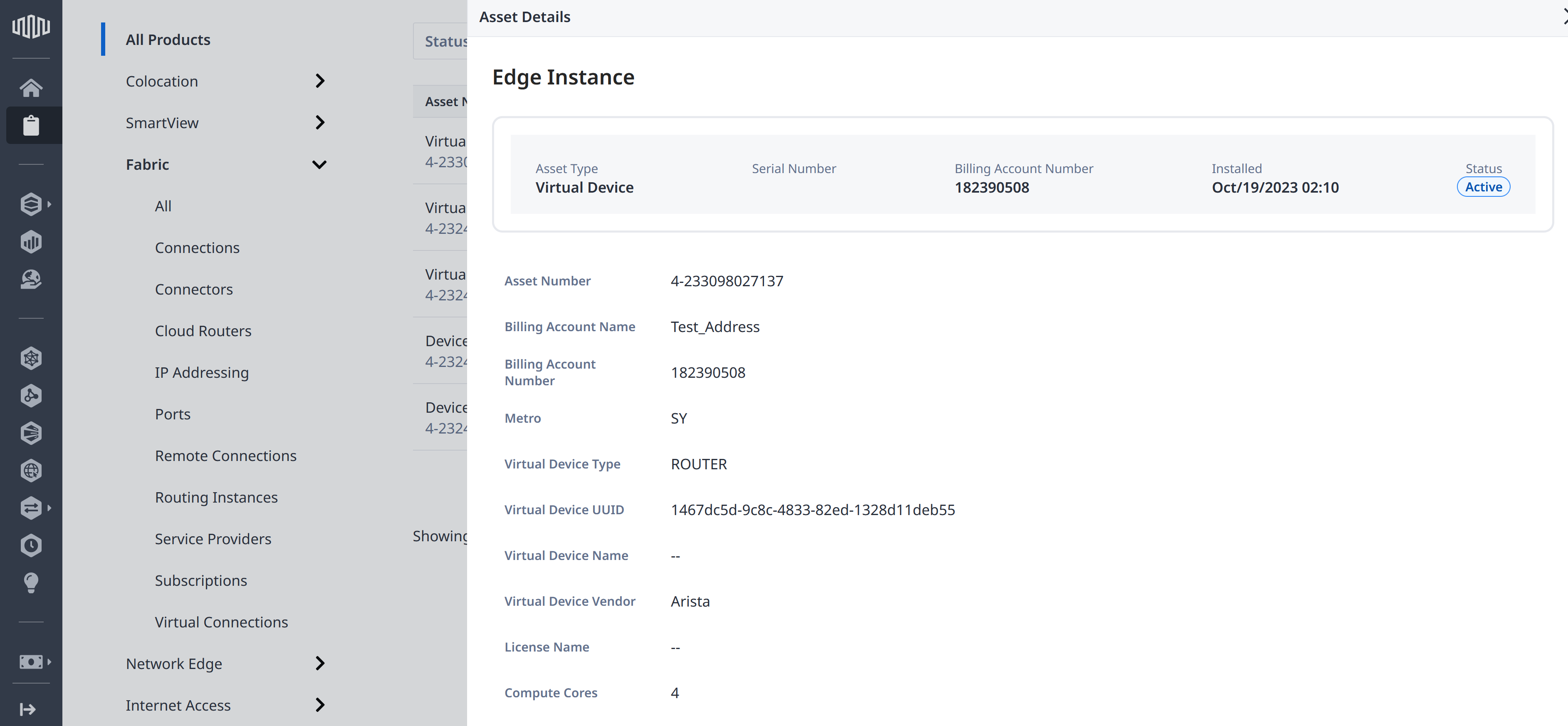Open the clipboard orders icon
This screenshot has height=726, width=1568.
[x=31, y=126]
